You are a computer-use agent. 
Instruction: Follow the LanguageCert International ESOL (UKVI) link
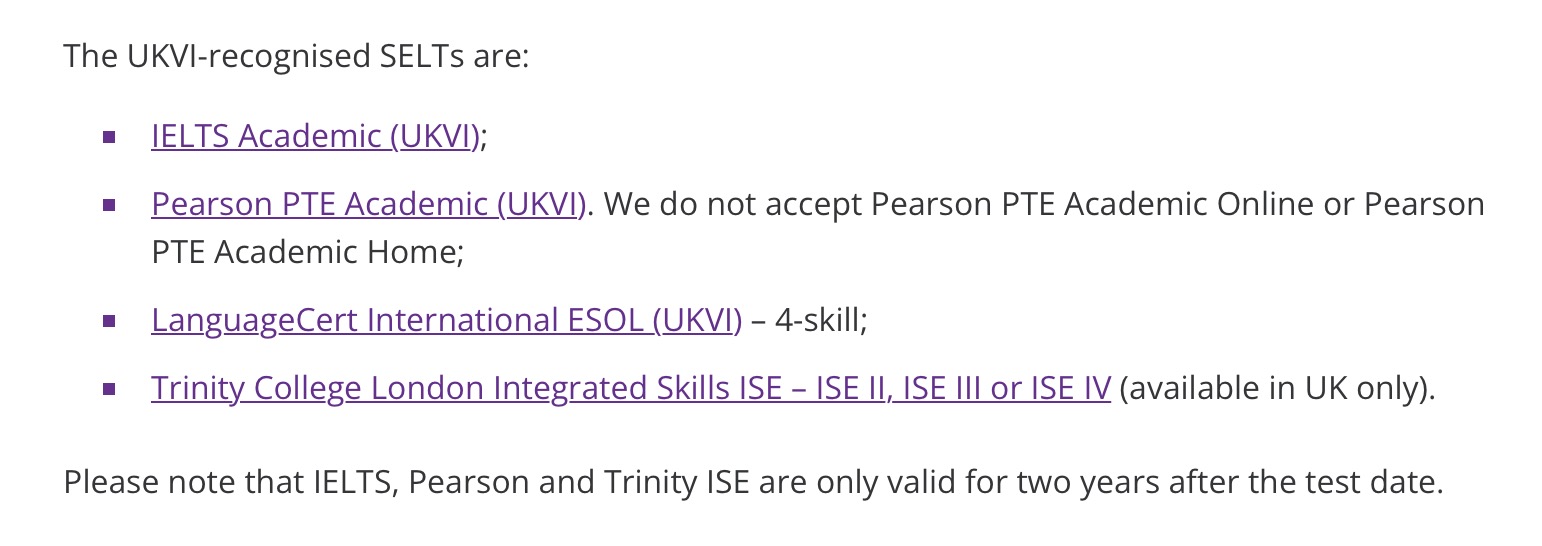(446, 320)
